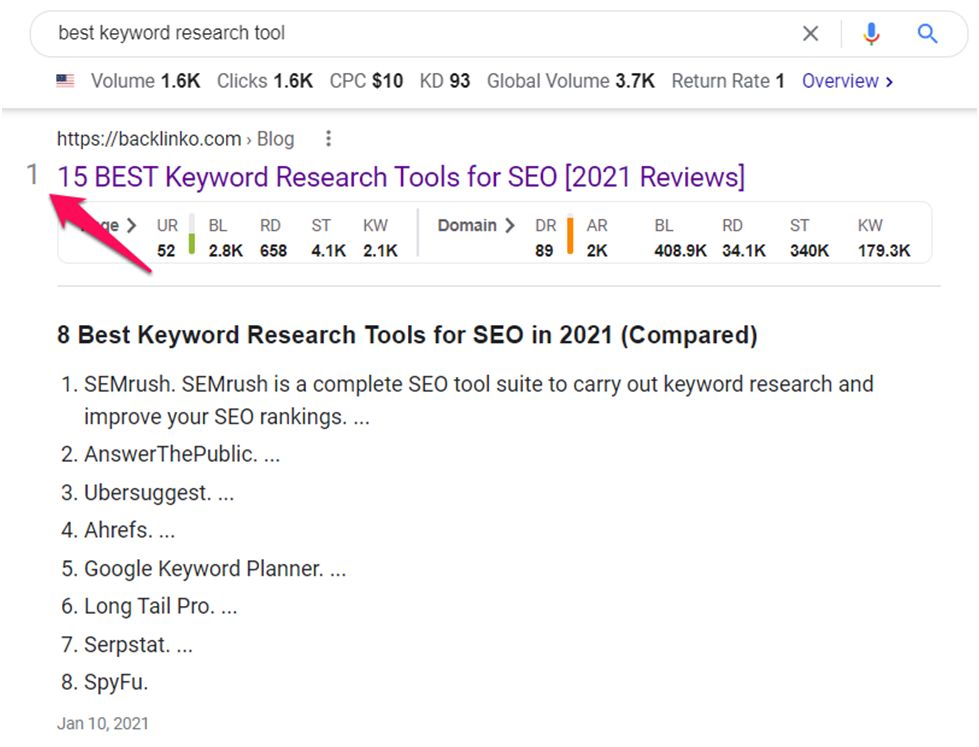Click the Ahrefs rank value 2K

pos(597,250)
